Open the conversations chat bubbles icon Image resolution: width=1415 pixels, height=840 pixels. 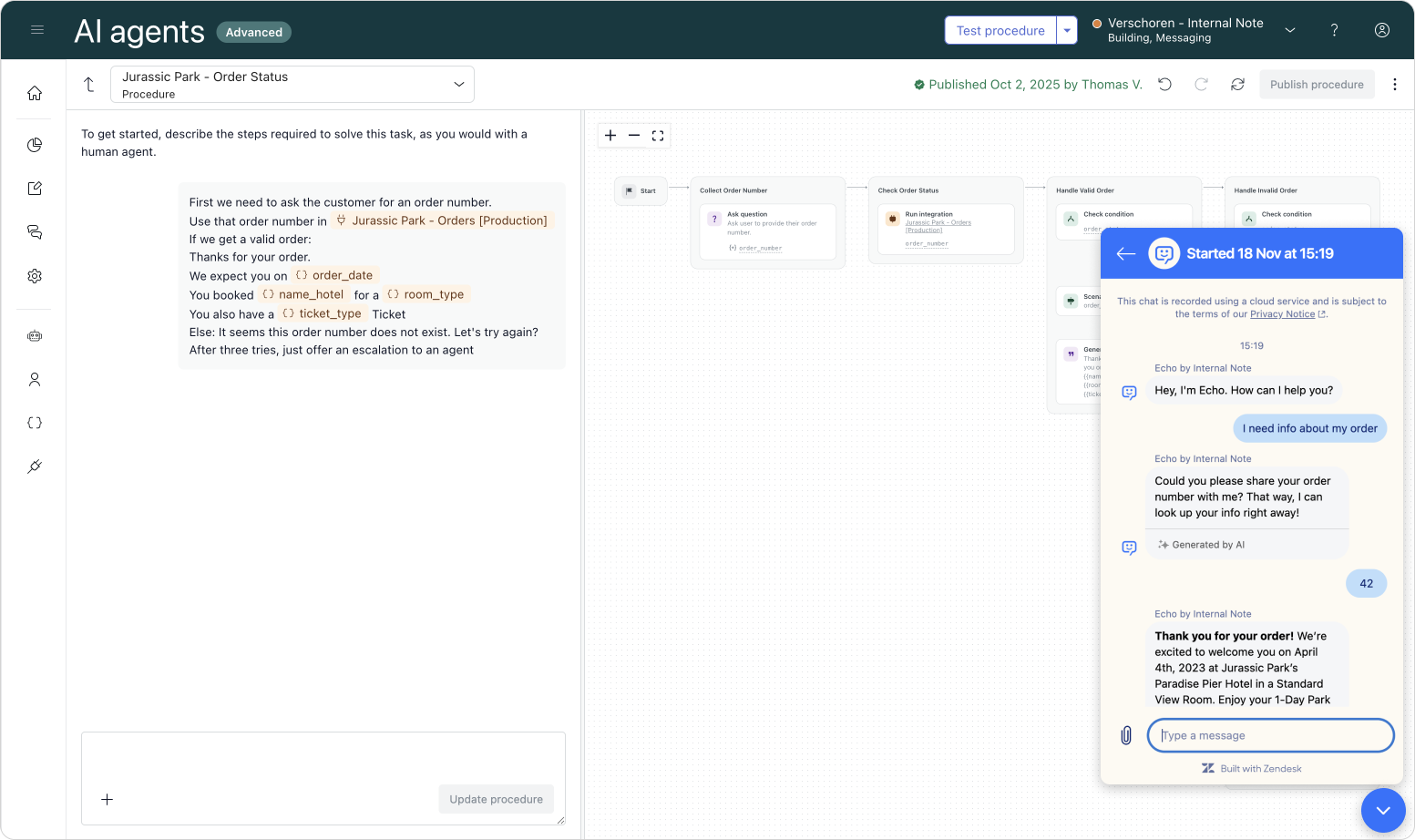35,232
